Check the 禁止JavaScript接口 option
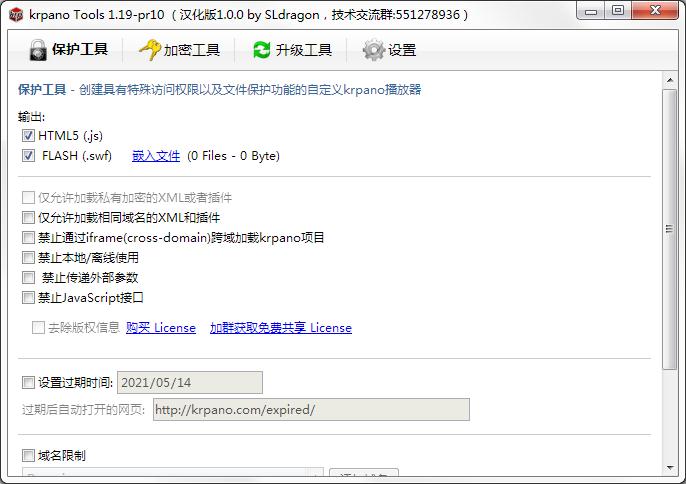This screenshot has width=686, height=484. coord(28,298)
